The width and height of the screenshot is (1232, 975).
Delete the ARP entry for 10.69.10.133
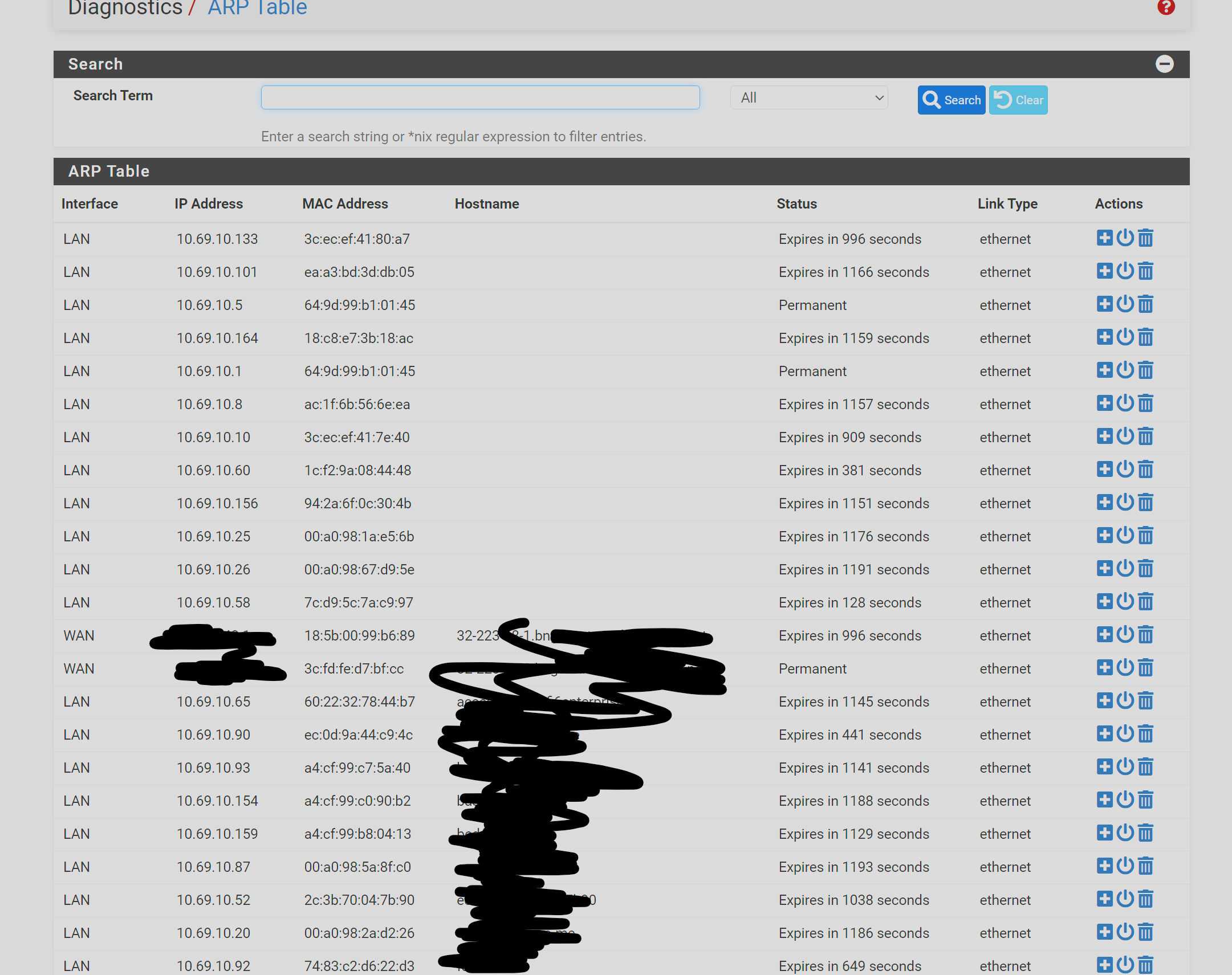[x=1145, y=238]
